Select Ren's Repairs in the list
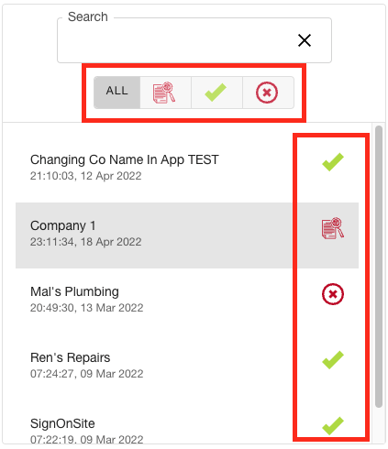The height and width of the screenshot is (449, 388). point(187,367)
